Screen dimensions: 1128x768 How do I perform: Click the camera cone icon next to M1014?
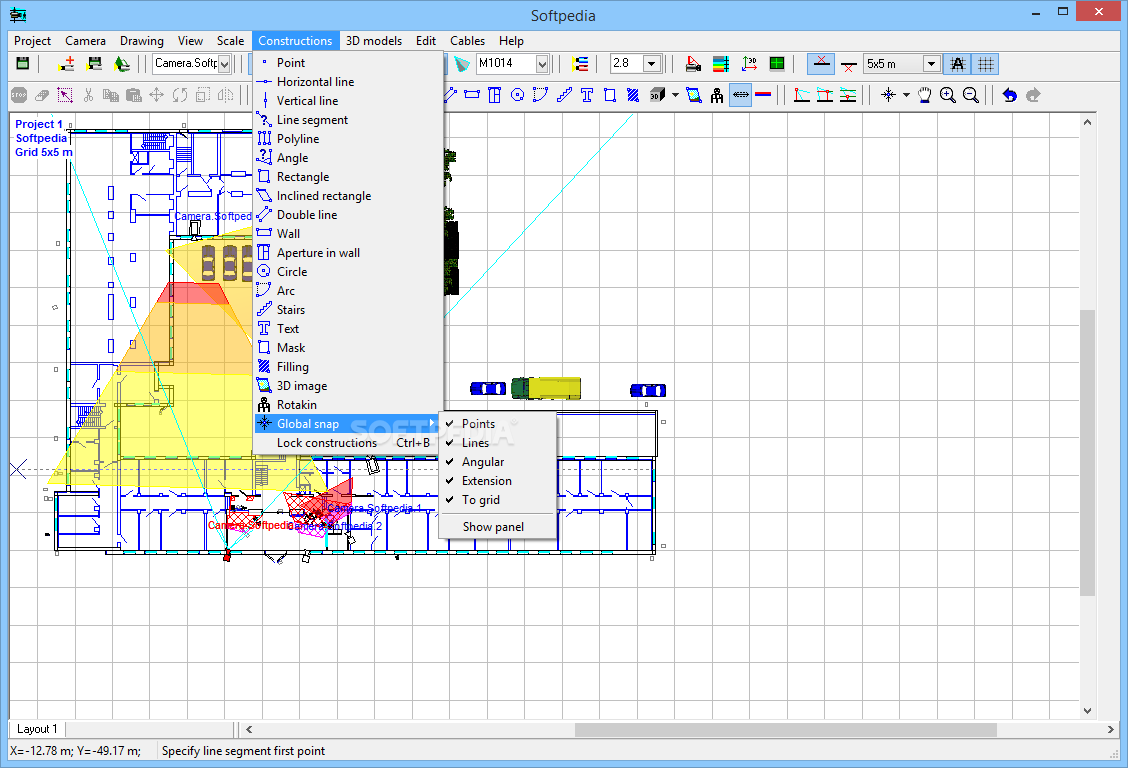tap(461, 64)
